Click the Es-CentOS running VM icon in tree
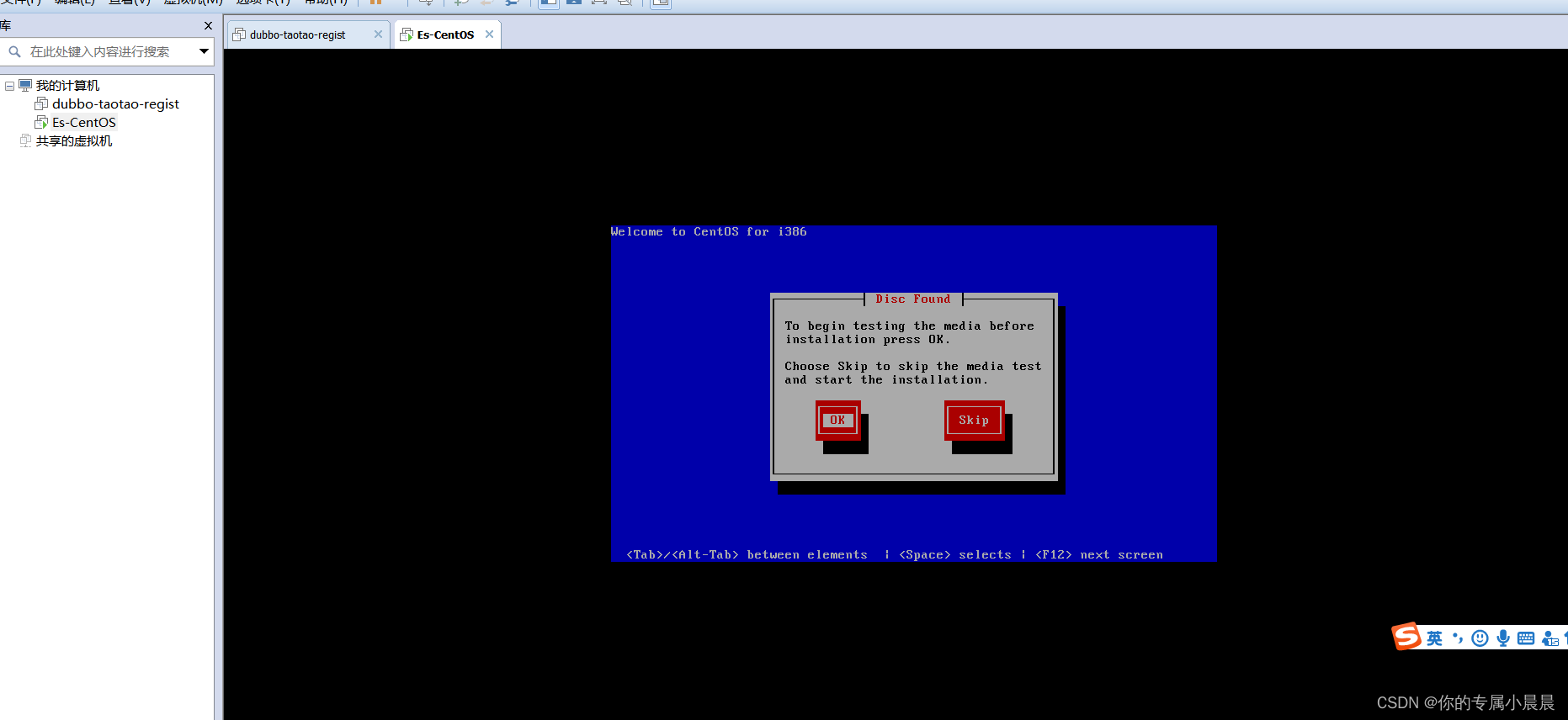The width and height of the screenshot is (1568, 720). [41, 123]
